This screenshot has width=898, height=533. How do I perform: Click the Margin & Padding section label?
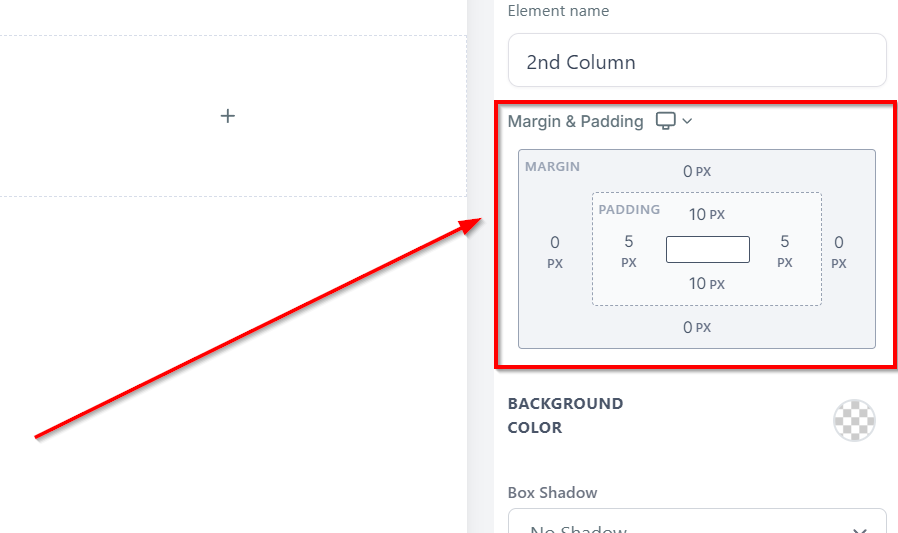(x=575, y=121)
